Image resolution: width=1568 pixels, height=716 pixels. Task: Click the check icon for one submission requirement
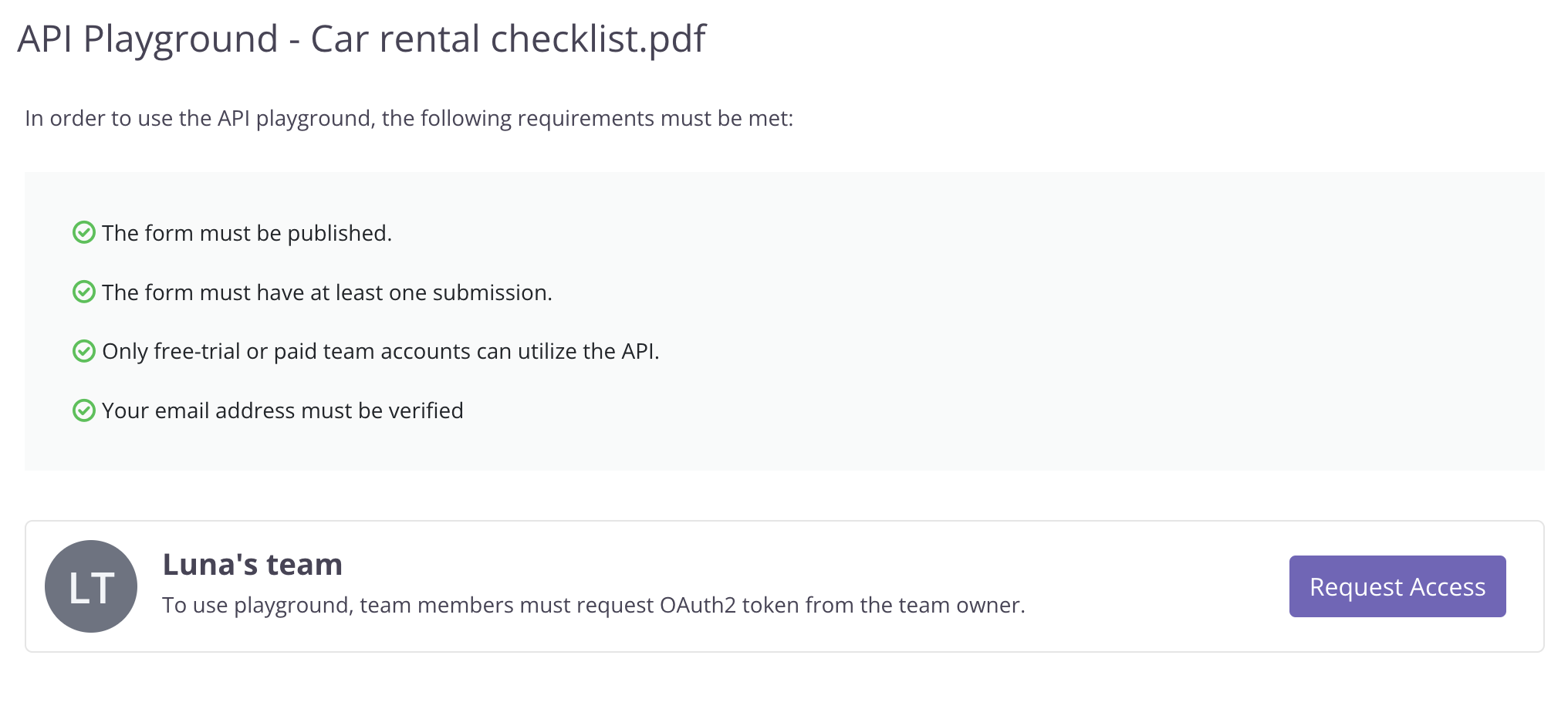[x=83, y=292]
